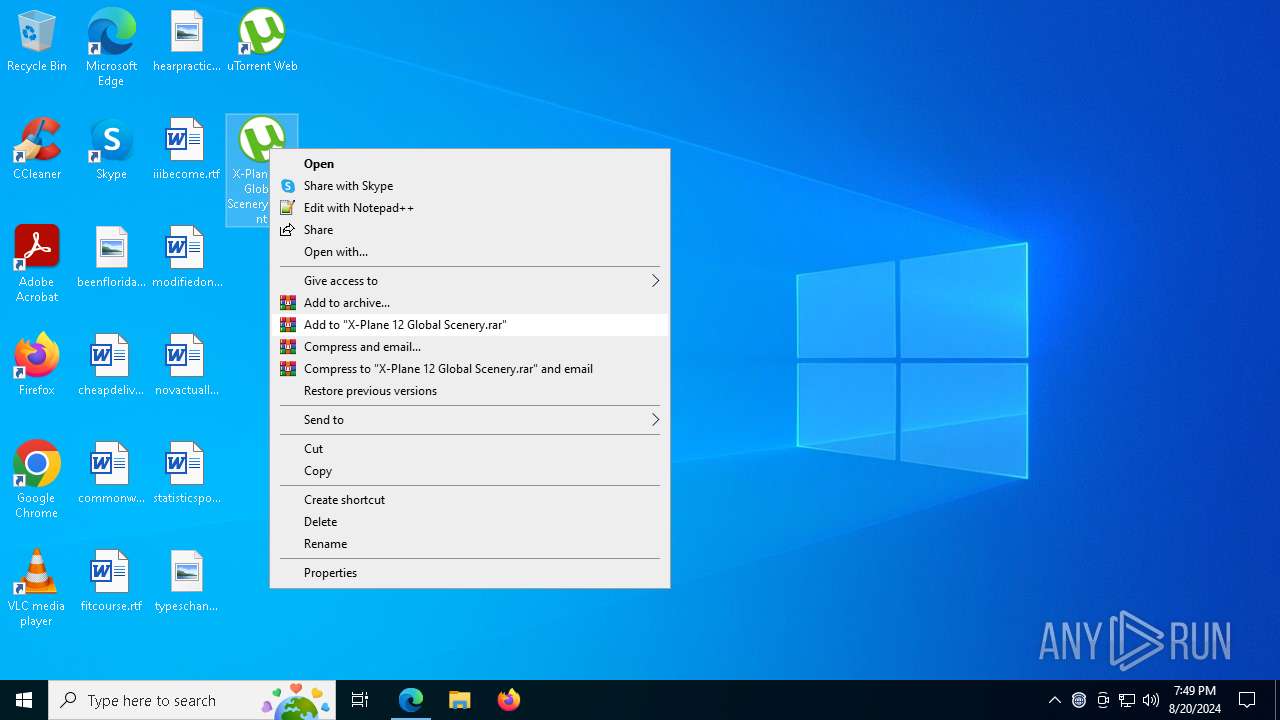Select the Skype desktop shortcut
Screen dimensions: 1280x720
[x=111, y=150]
